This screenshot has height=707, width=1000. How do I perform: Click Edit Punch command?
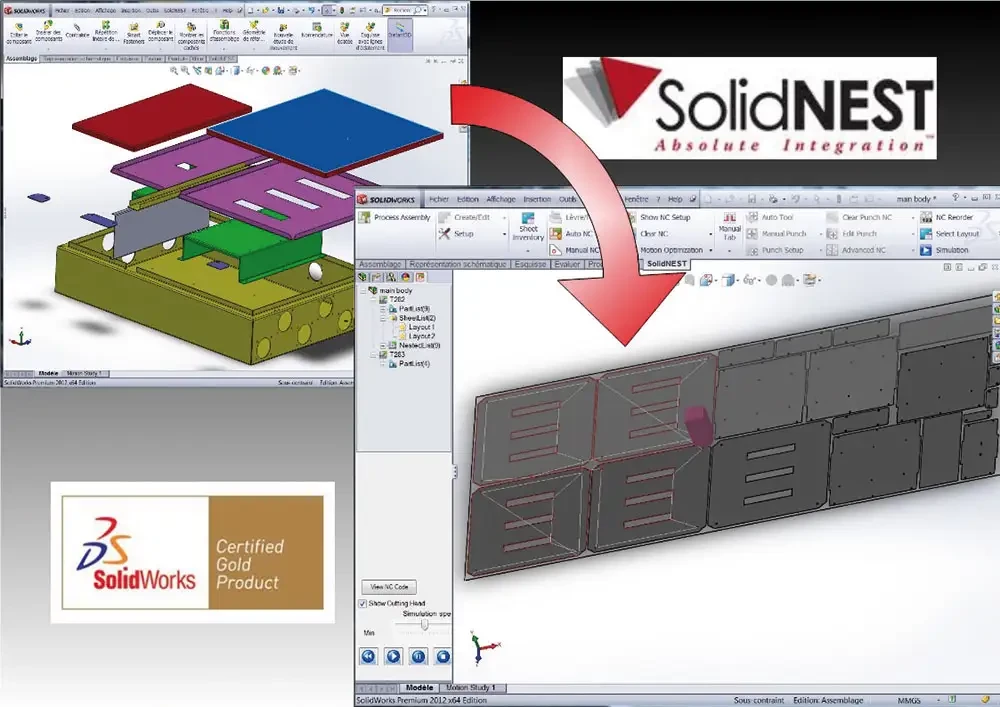tap(851, 234)
